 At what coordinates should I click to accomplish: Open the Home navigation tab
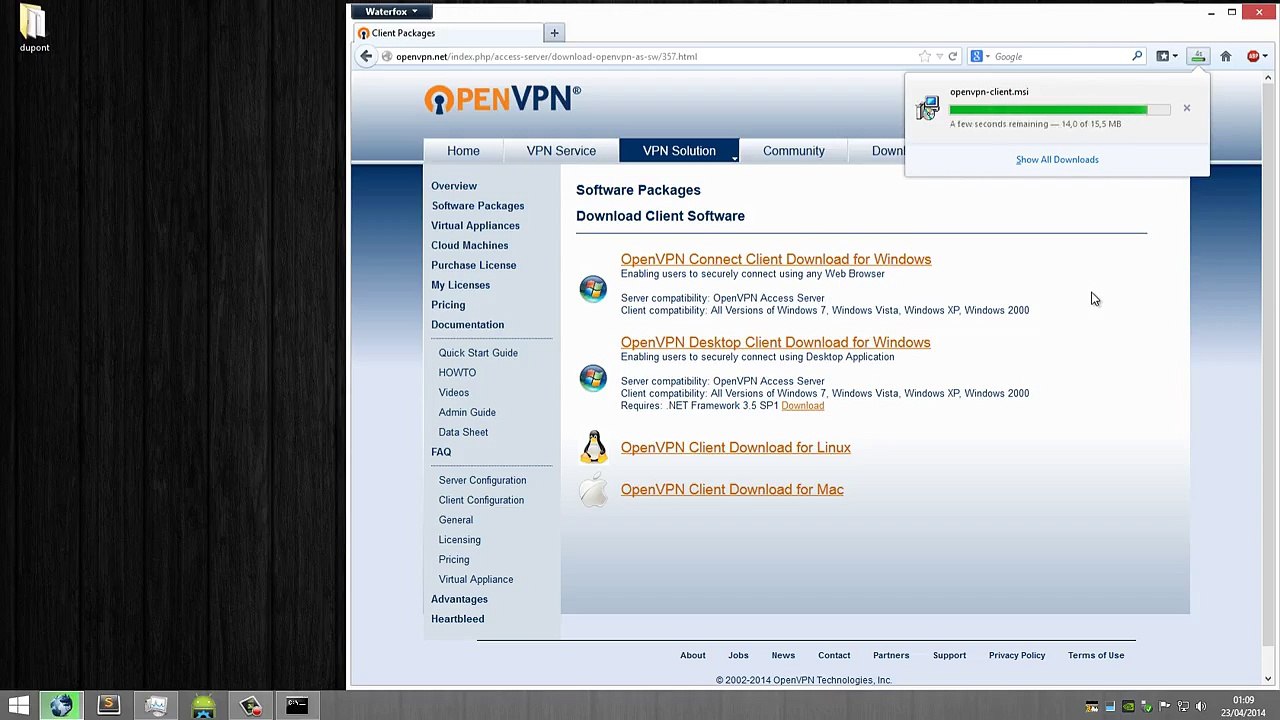point(463,151)
